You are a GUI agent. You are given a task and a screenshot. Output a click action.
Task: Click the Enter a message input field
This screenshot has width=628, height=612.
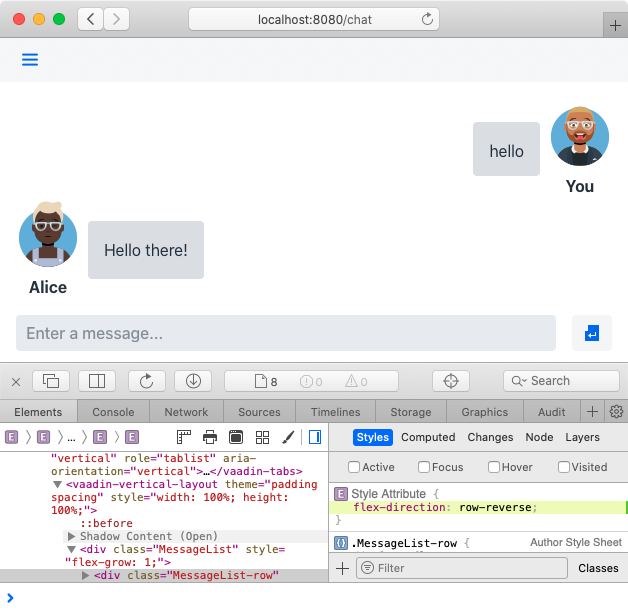[x=285, y=333]
